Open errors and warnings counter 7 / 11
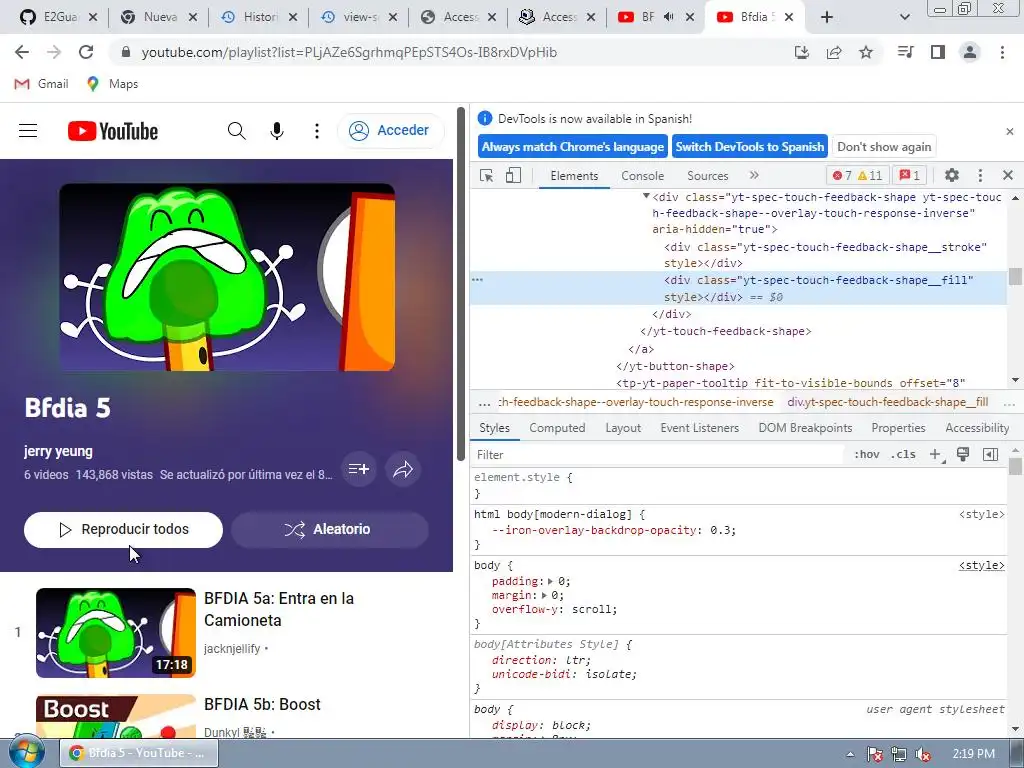This screenshot has width=1024, height=768. pos(857,175)
